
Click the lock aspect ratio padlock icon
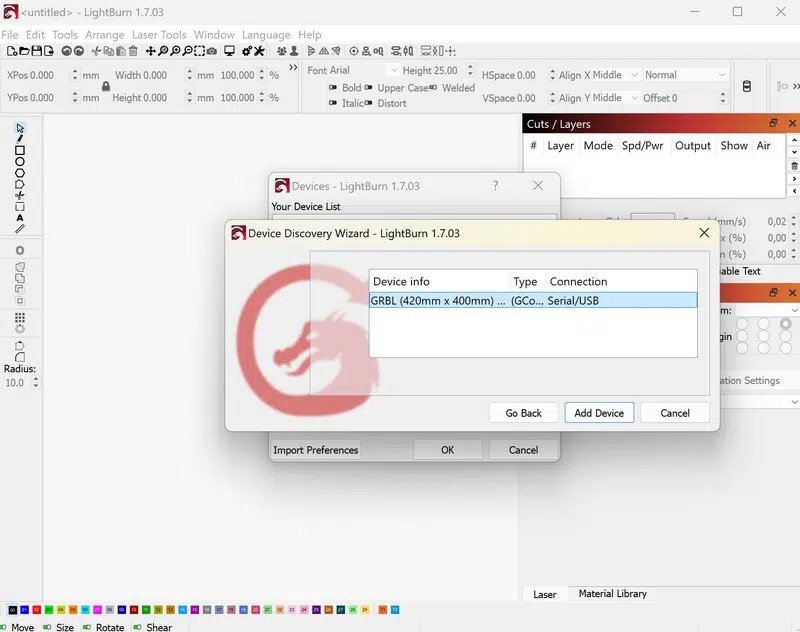click(106, 86)
